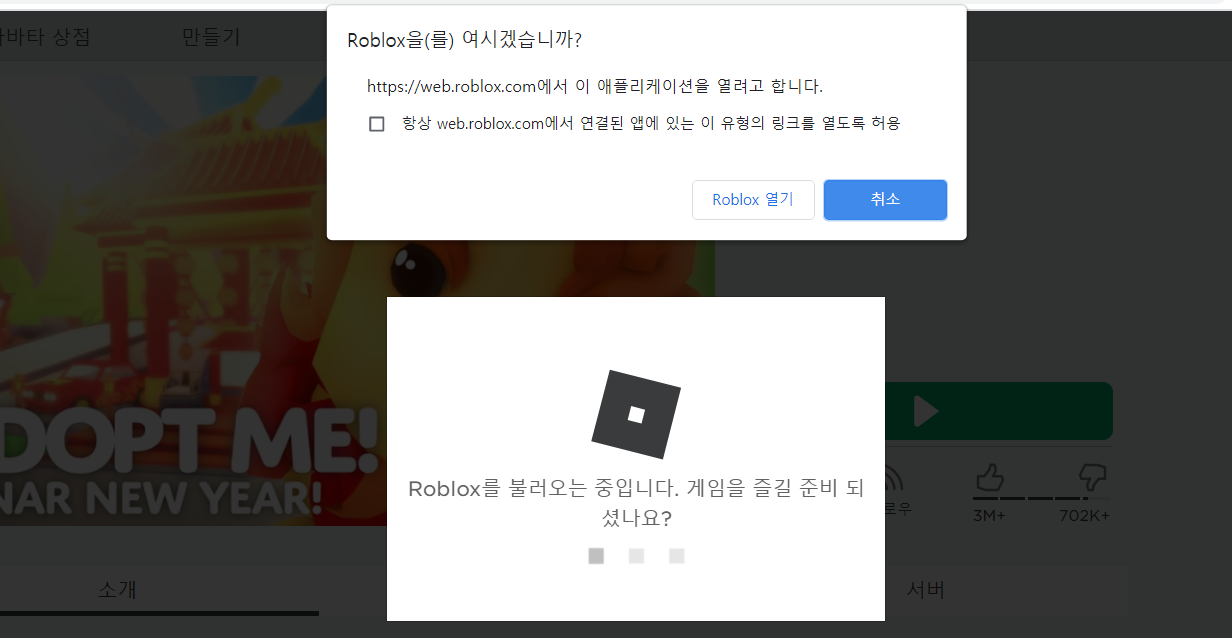
Task: Cancel the dialog with 취소 button
Action: pyautogui.click(x=885, y=200)
